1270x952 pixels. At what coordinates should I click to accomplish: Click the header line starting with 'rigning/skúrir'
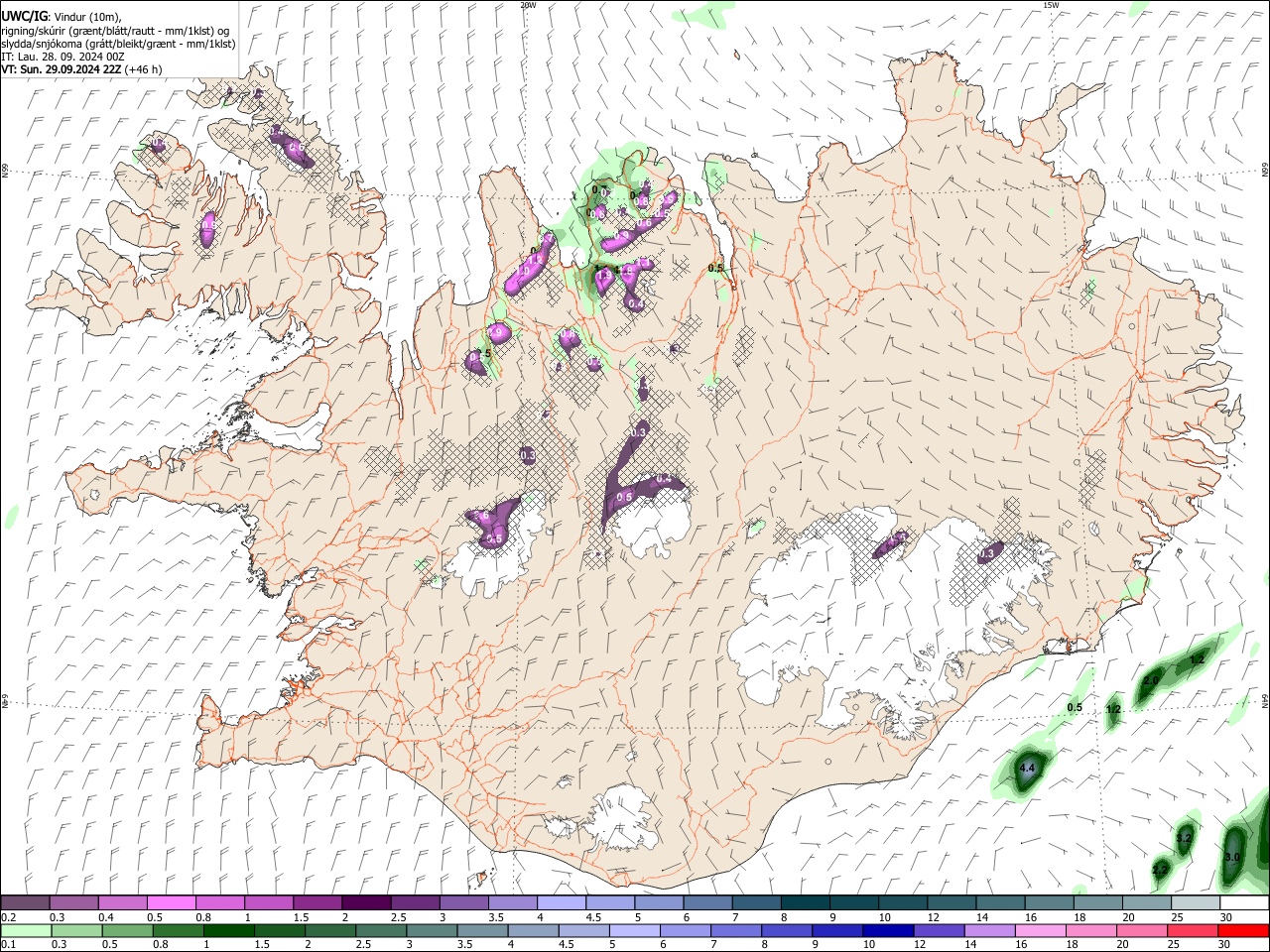tap(115, 31)
